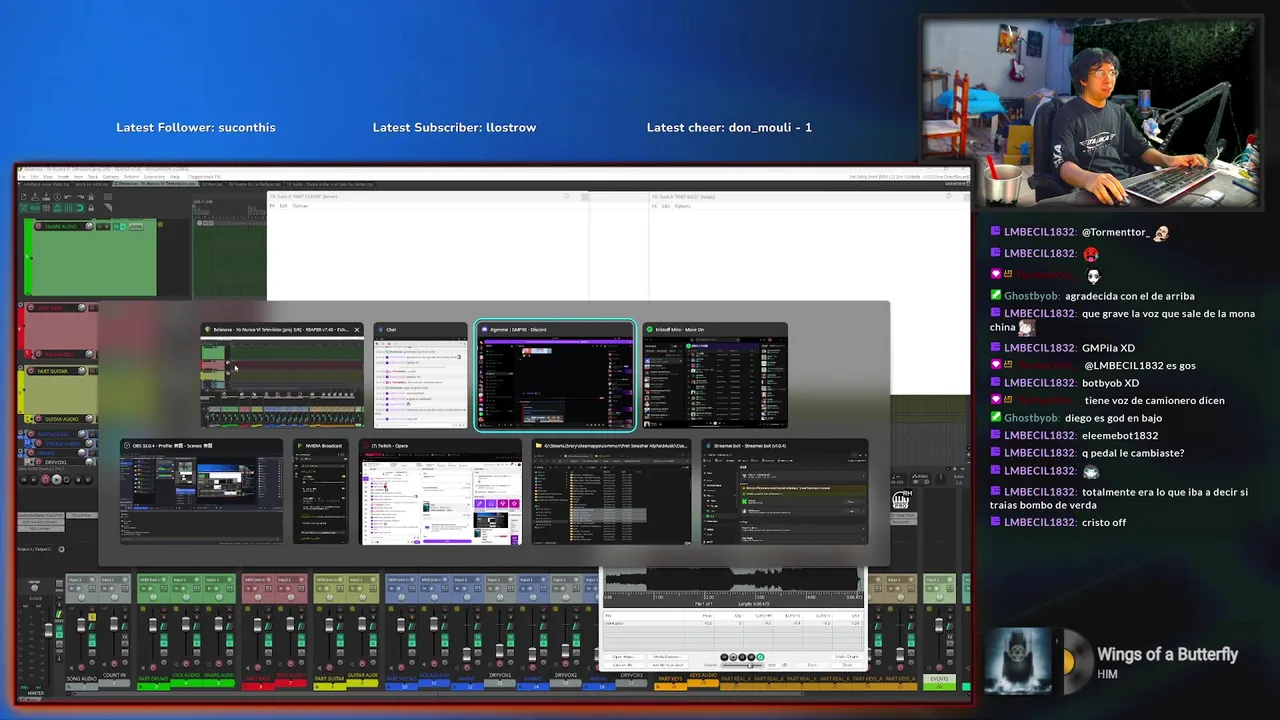
Task: Close REAPER window from task switcher thumbnail
Action: (x=356, y=329)
